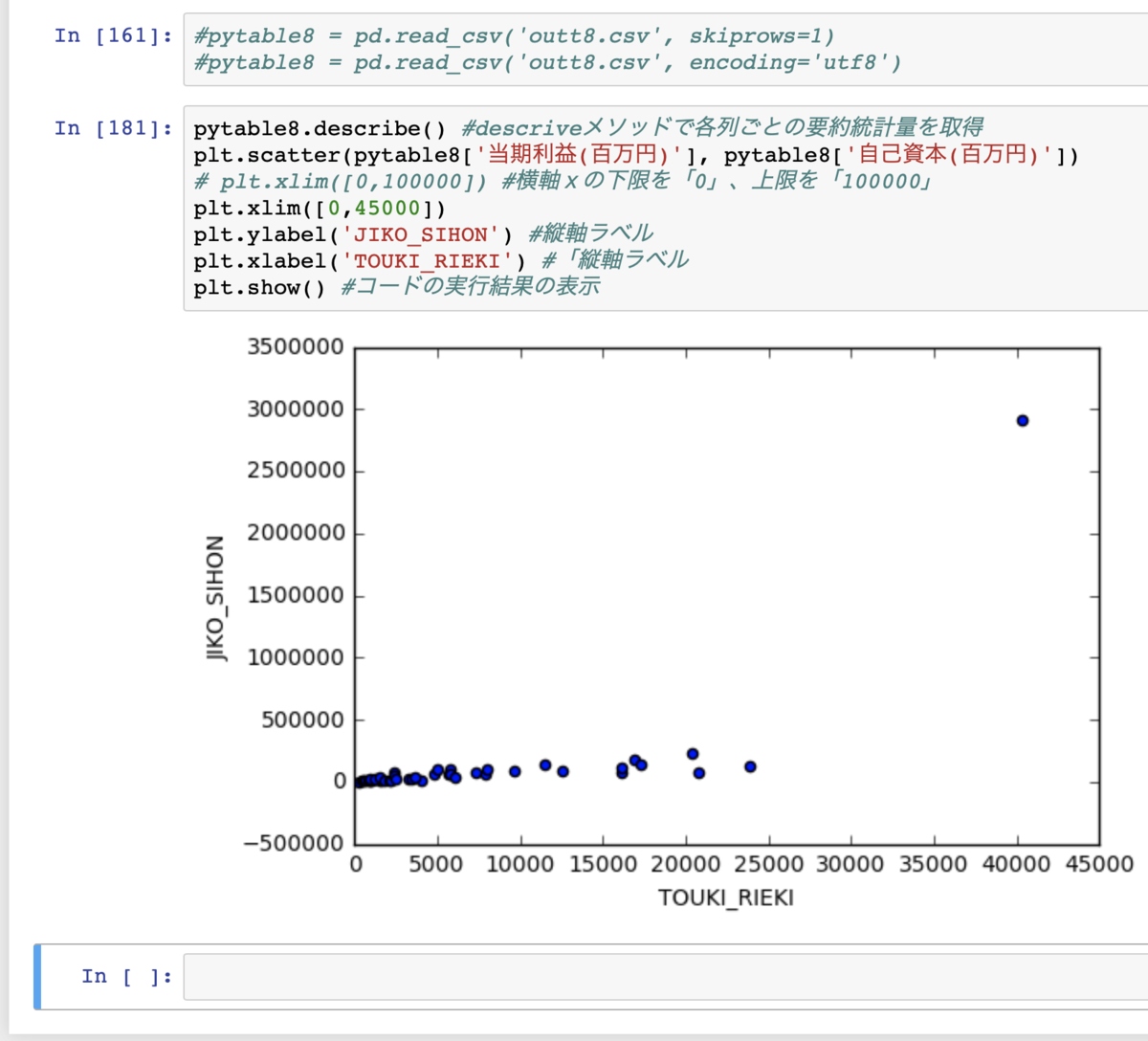The image size is (1148, 1041).
Task: Click the outlier data point near 40000
Action: (x=1023, y=420)
